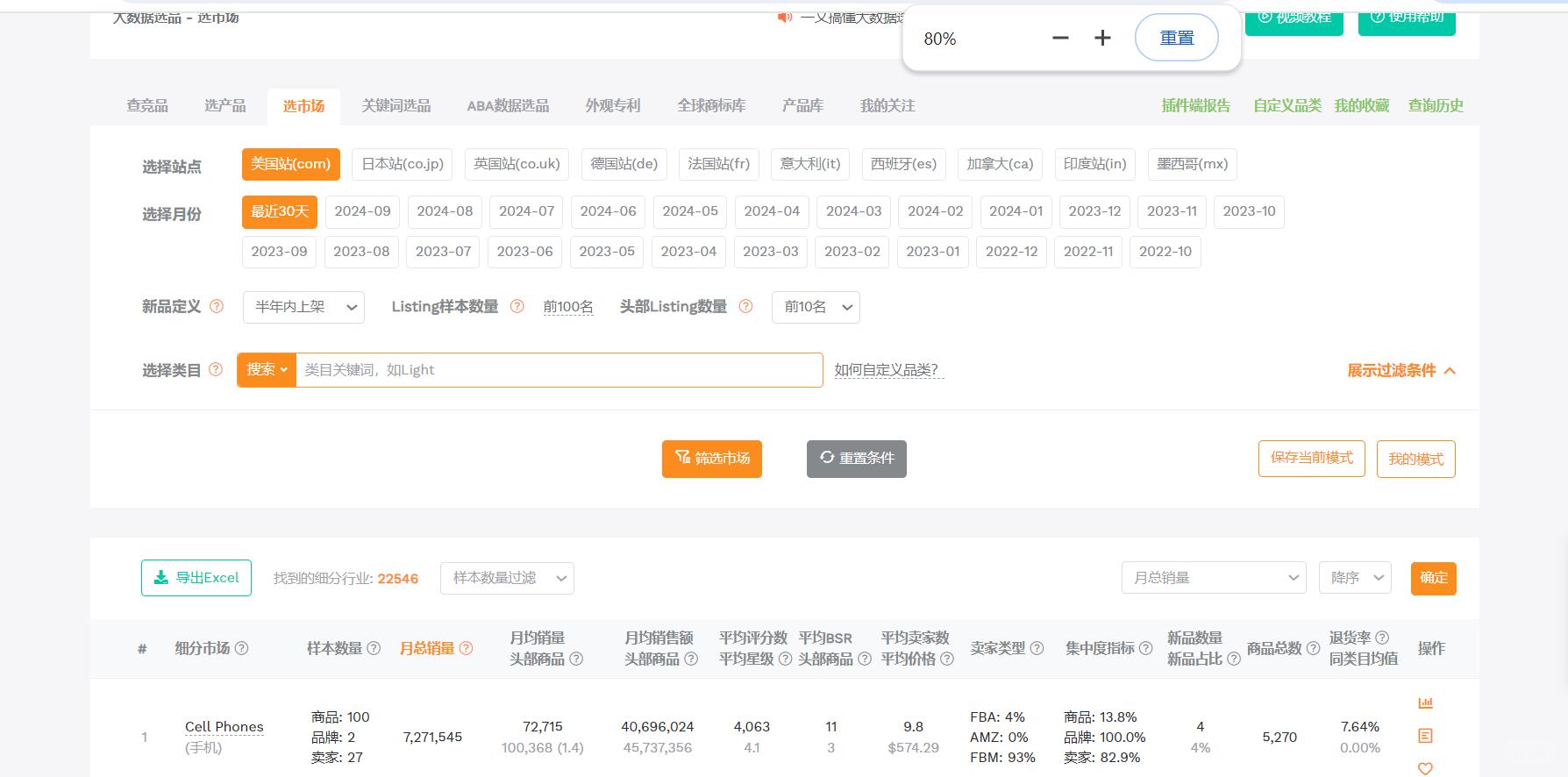Select month 2023-12

[1094, 211]
